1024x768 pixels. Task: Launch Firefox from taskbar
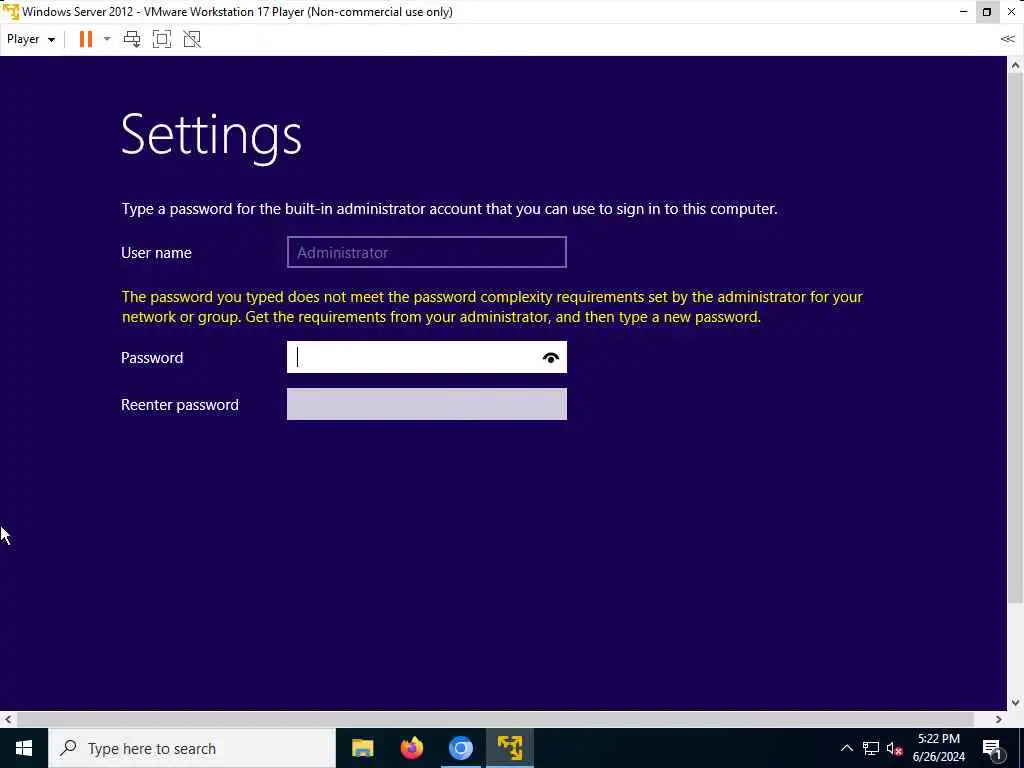(x=412, y=748)
